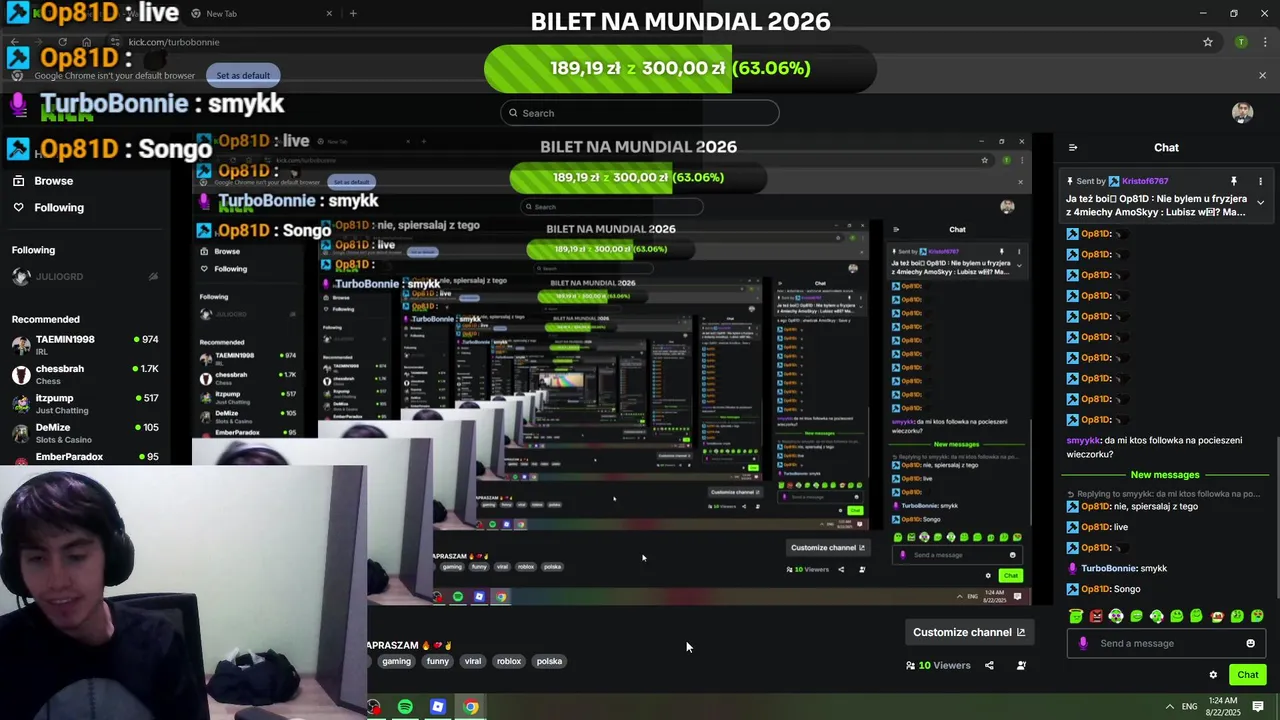Open Windows notification center
This screenshot has width=1280, height=720.
(x=1258, y=706)
